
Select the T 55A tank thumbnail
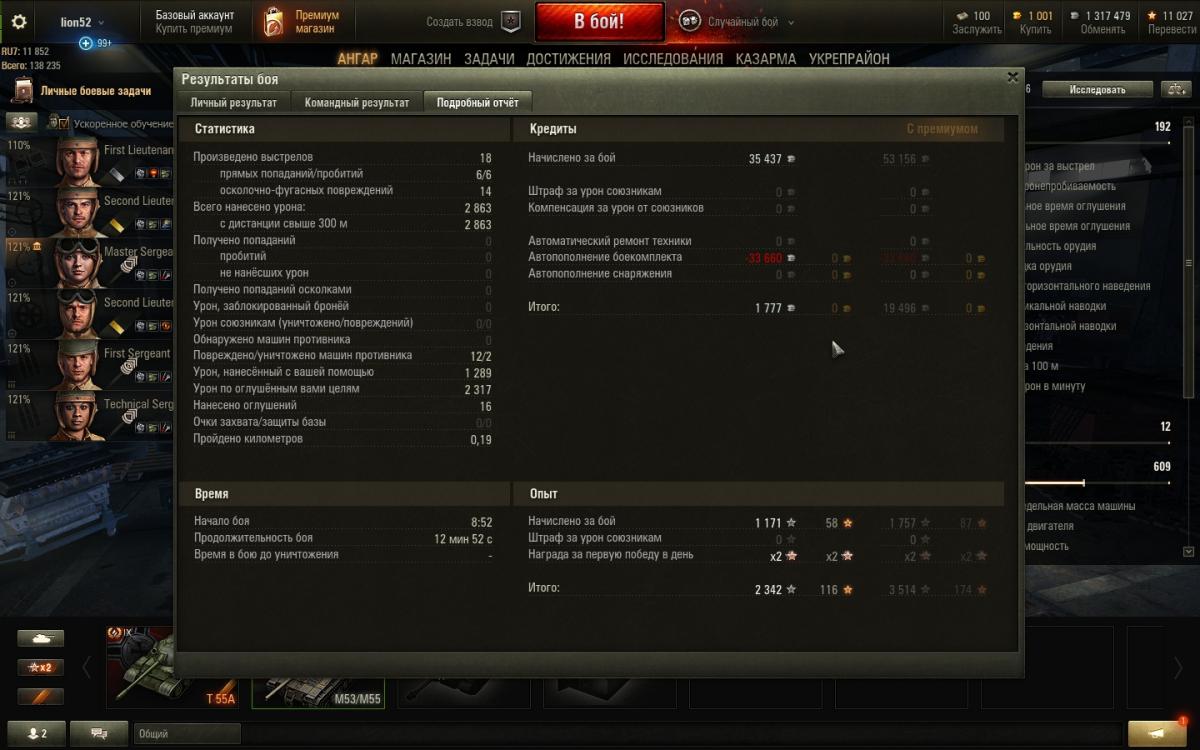(174, 667)
